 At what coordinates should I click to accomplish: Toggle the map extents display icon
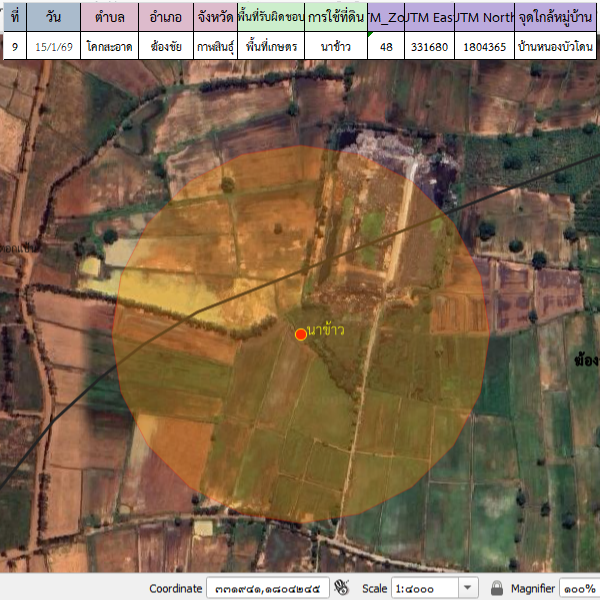click(x=342, y=588)
